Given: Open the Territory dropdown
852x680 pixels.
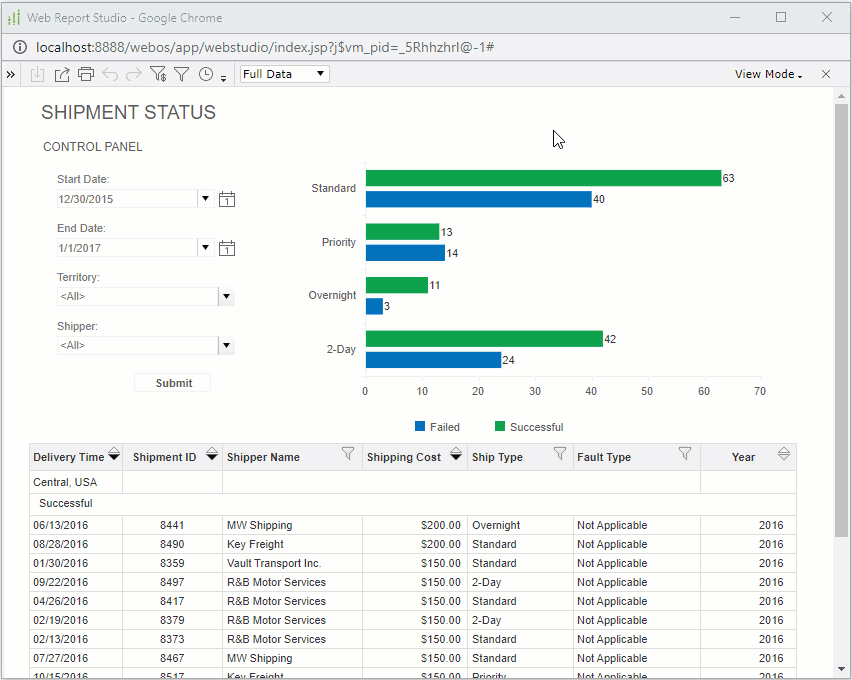Looking at the screenshot, I should 225,296.
